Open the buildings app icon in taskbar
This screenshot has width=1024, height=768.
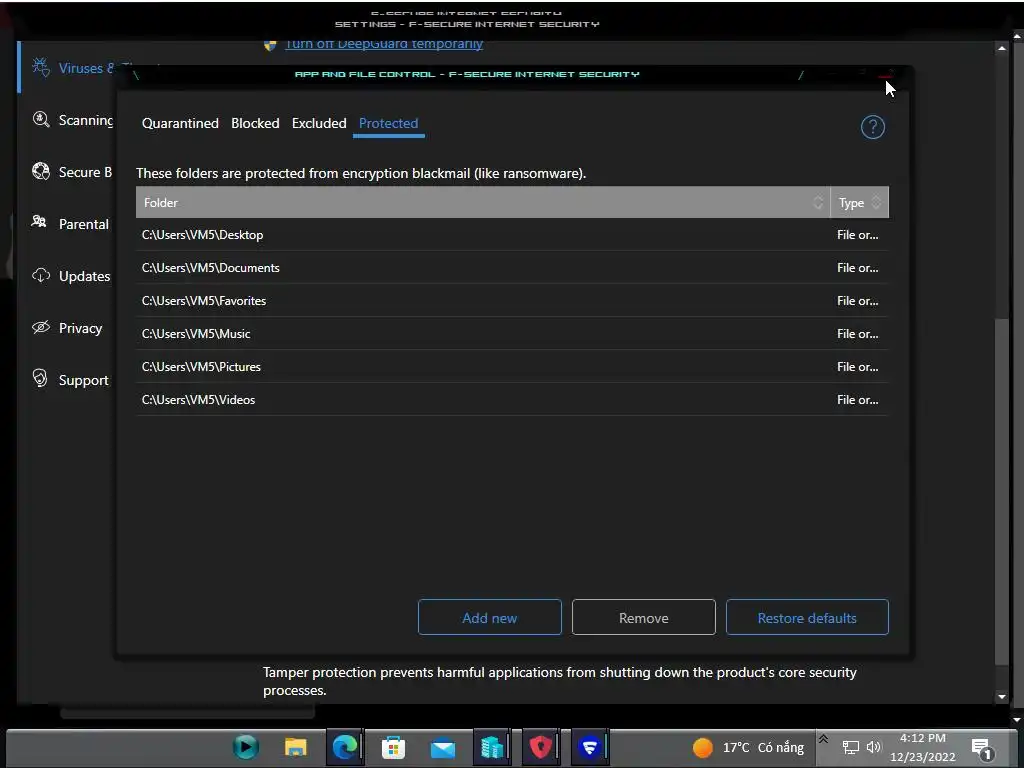click(x=491, y=747)
